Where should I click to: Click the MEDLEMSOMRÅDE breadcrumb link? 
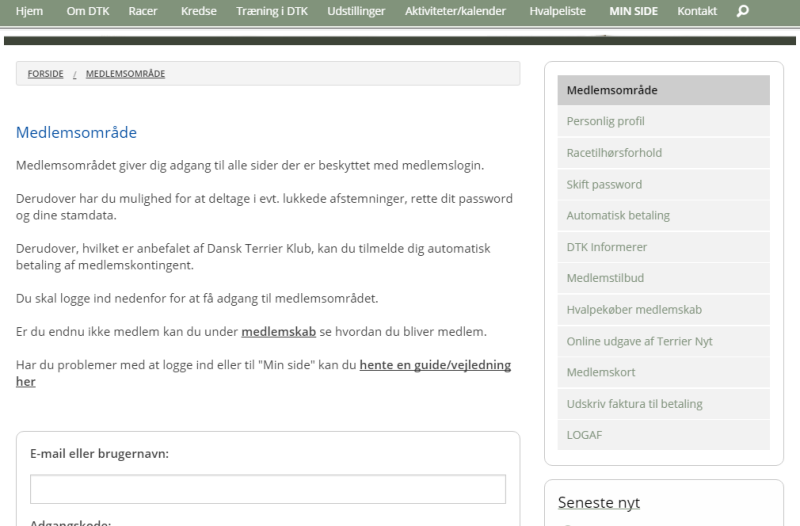tap(126, 74)
